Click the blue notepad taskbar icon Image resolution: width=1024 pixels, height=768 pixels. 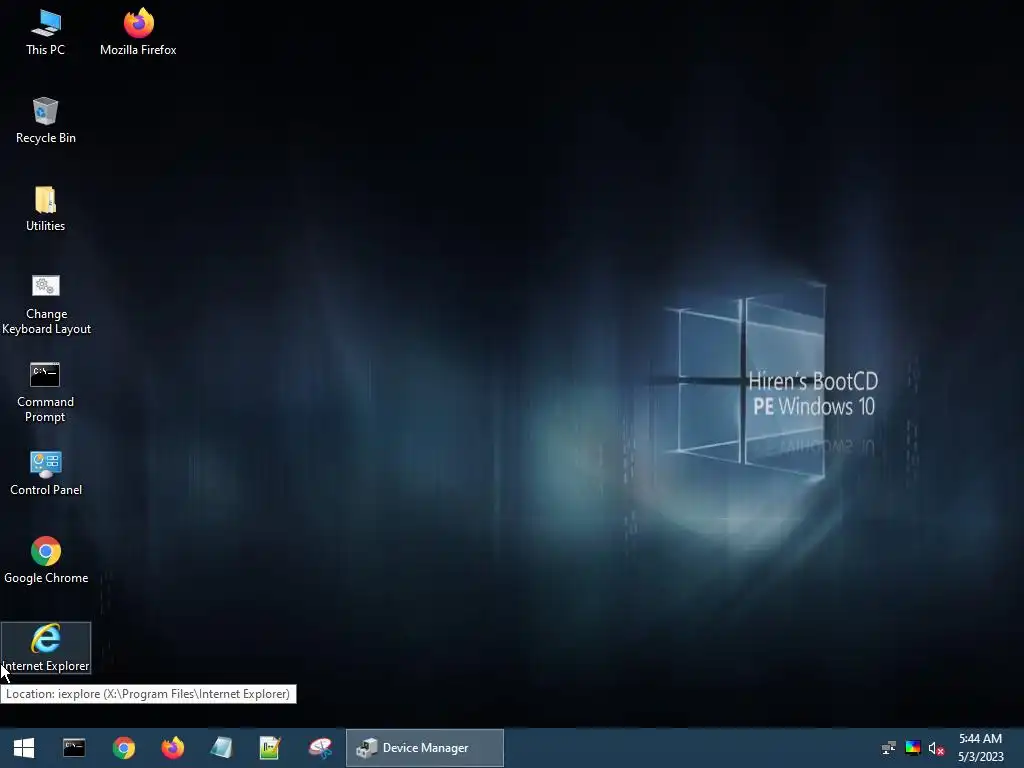pos(221,748)
